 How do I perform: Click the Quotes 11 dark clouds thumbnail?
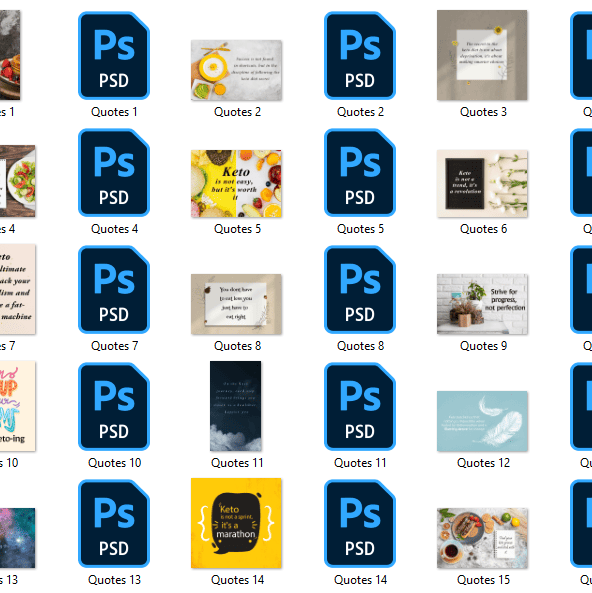tap(236, 406)
